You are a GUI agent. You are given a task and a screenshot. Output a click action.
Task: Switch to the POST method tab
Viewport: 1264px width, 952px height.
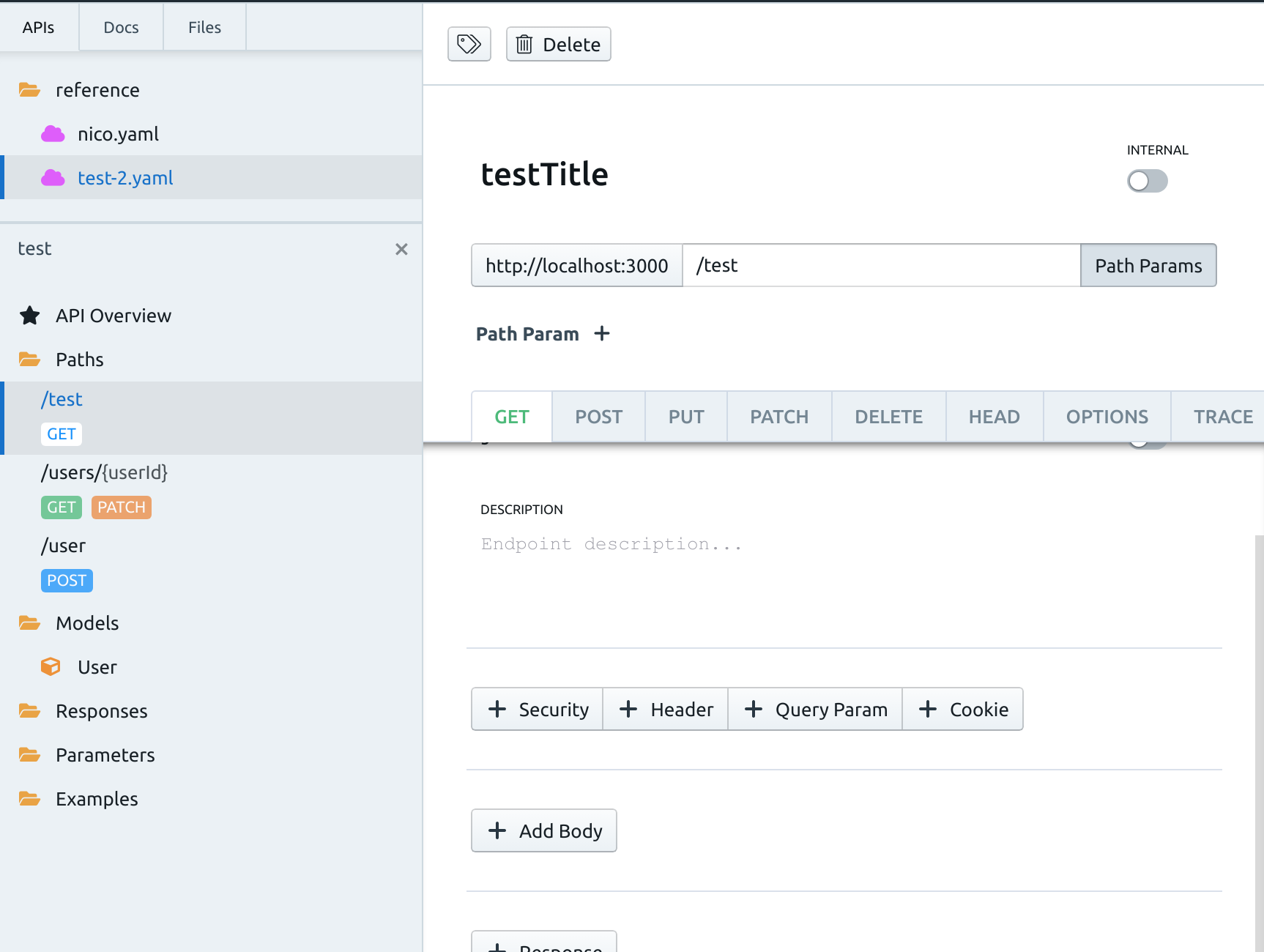pos(598,416)
